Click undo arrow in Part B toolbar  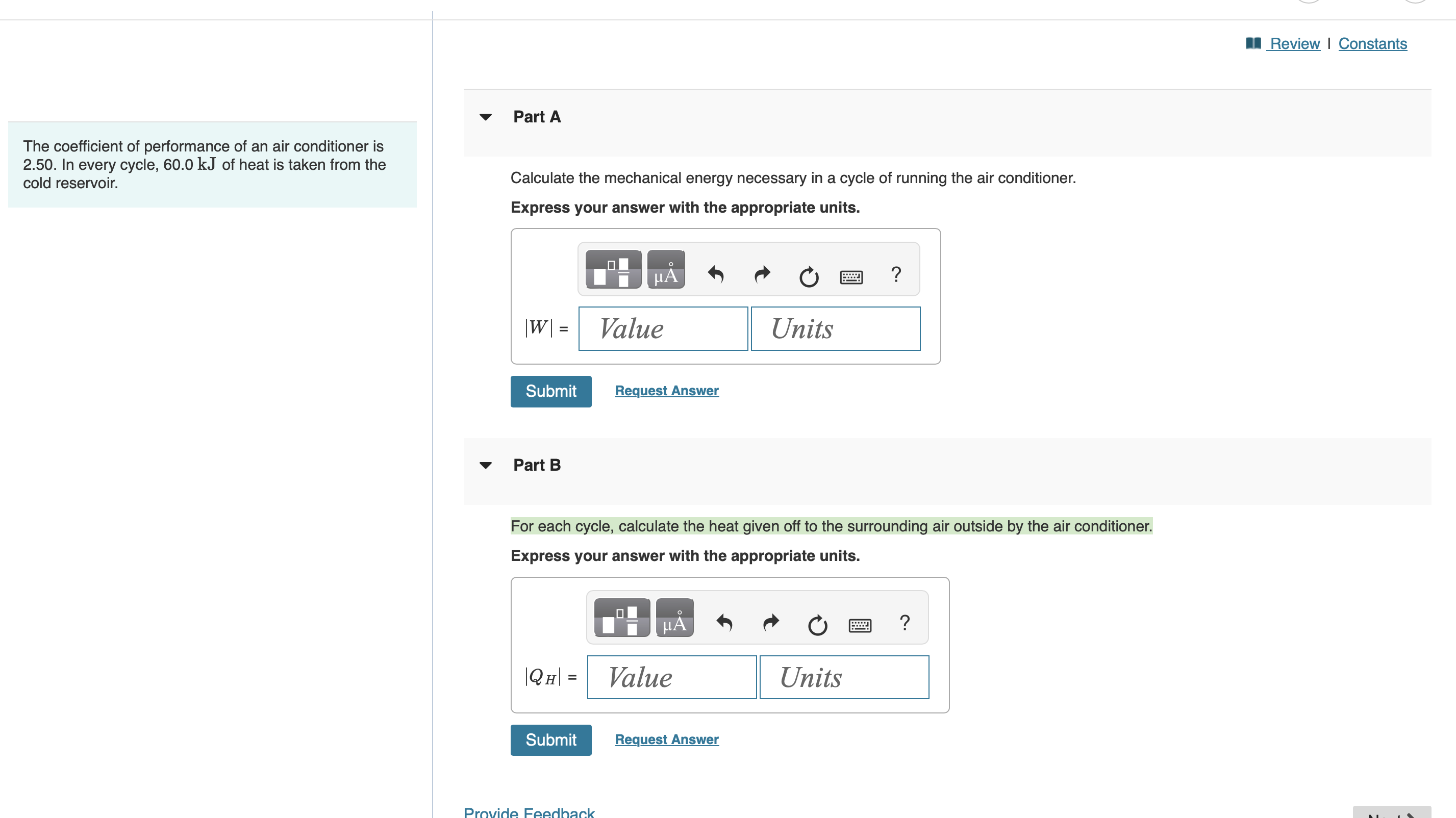click(724, 623)
